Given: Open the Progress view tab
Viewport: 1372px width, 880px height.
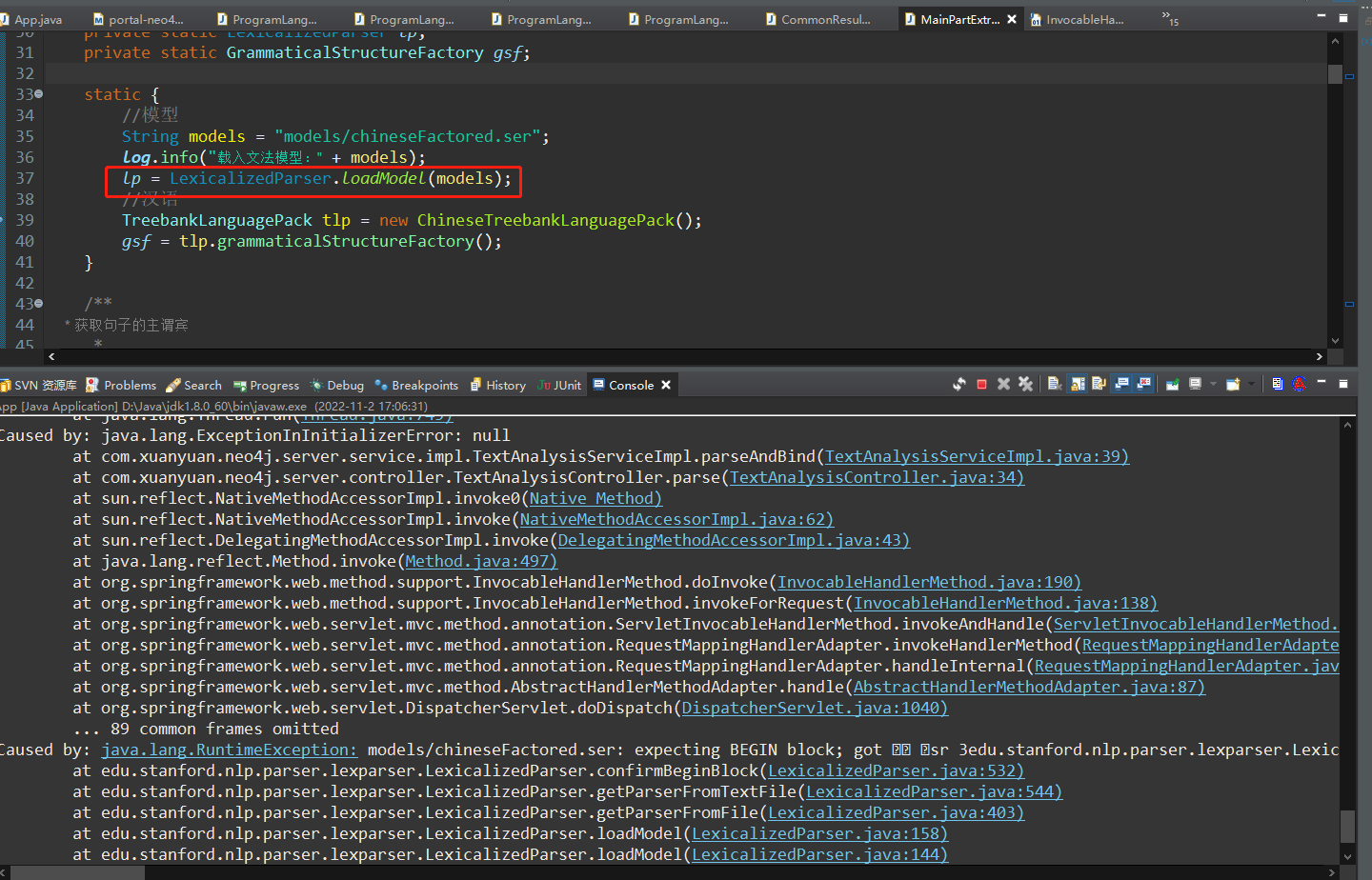Looking at the screenshot, I should 266,385.
